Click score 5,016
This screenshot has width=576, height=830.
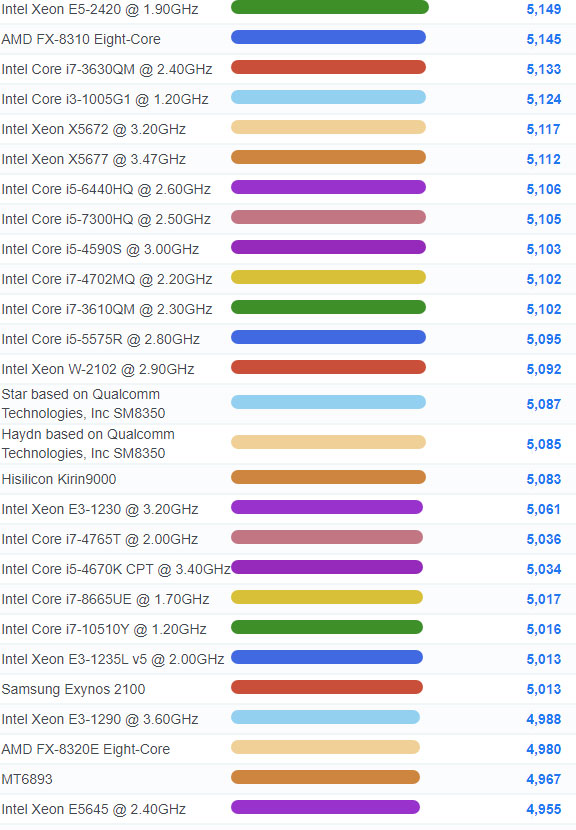pyautogui.click(x=544, y=629)
